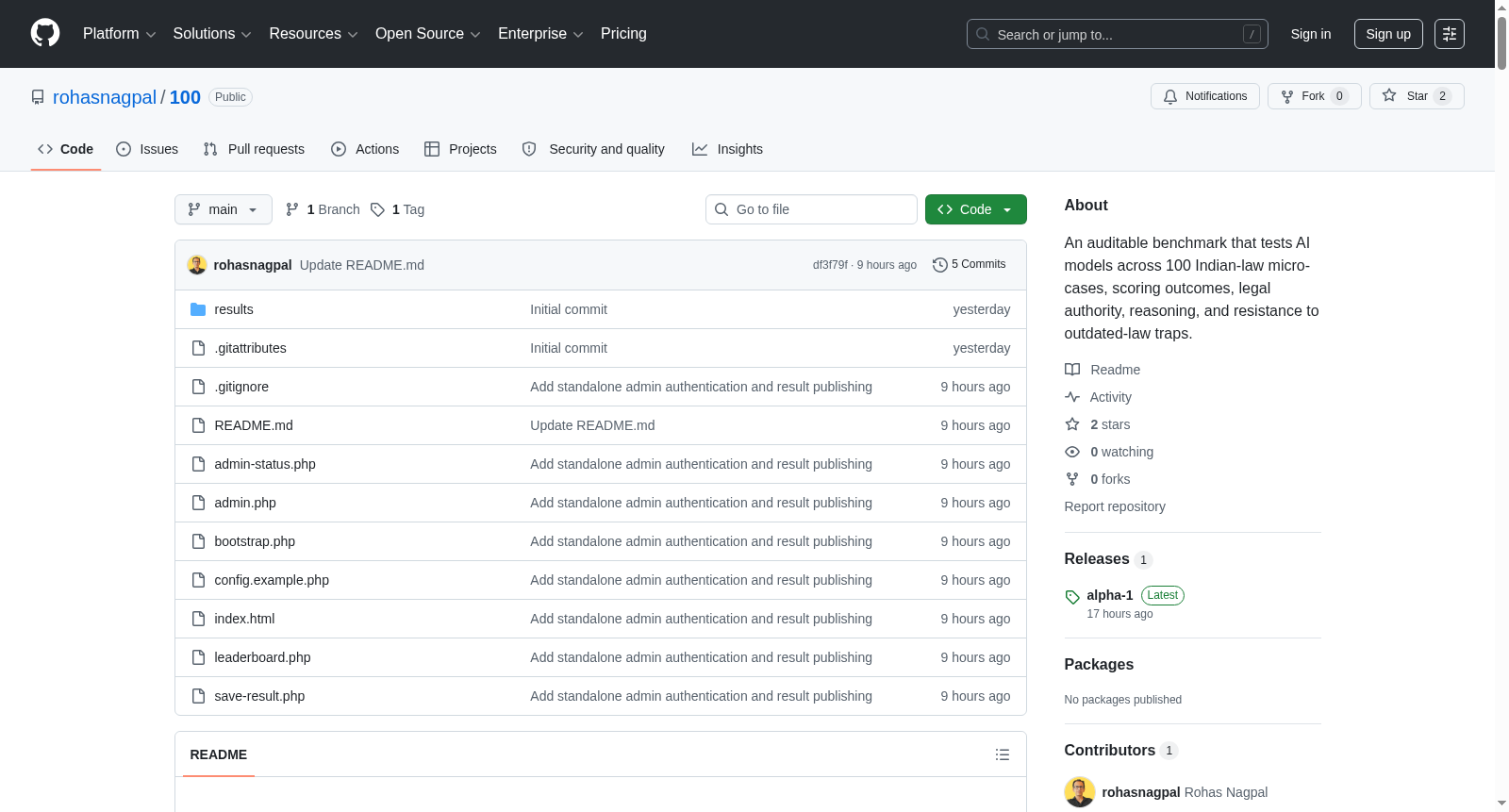Expand the Solutions menu
Screen dimensions: 1509x812
click(212, 34)
